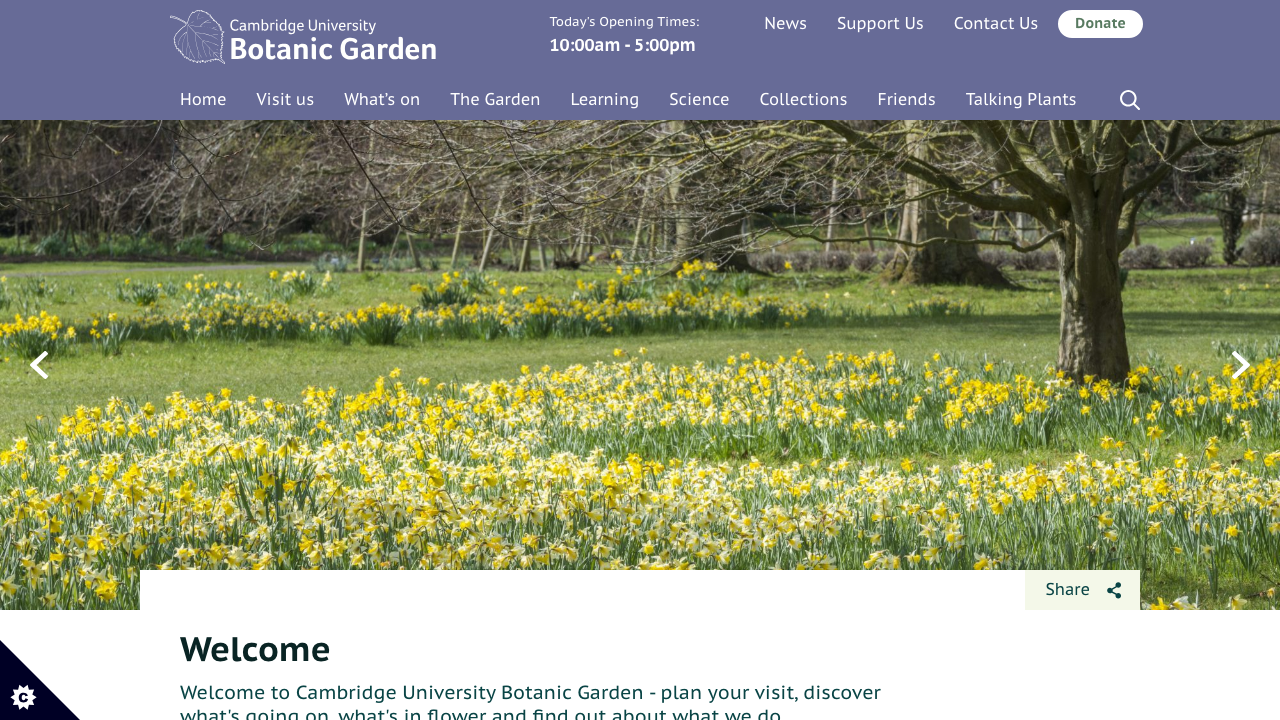Expand the Collections navigation menu
The height and width of the screenshot is (720, 1280).
803,98
